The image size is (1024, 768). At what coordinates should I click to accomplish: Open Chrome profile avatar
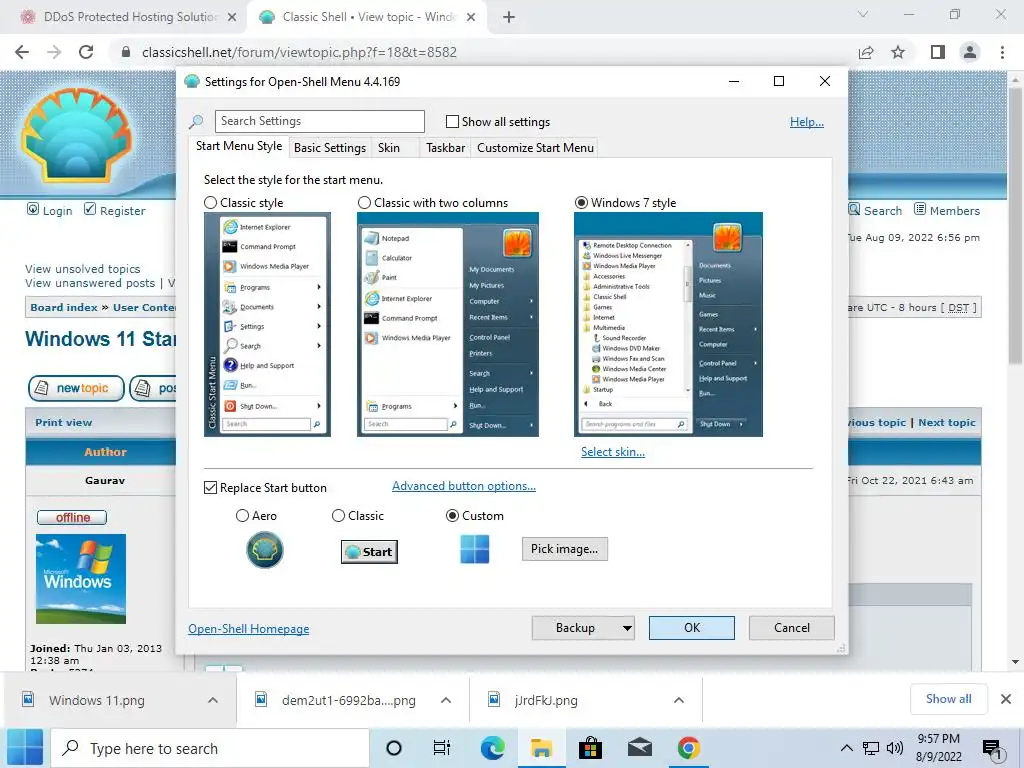coord(970,52)
